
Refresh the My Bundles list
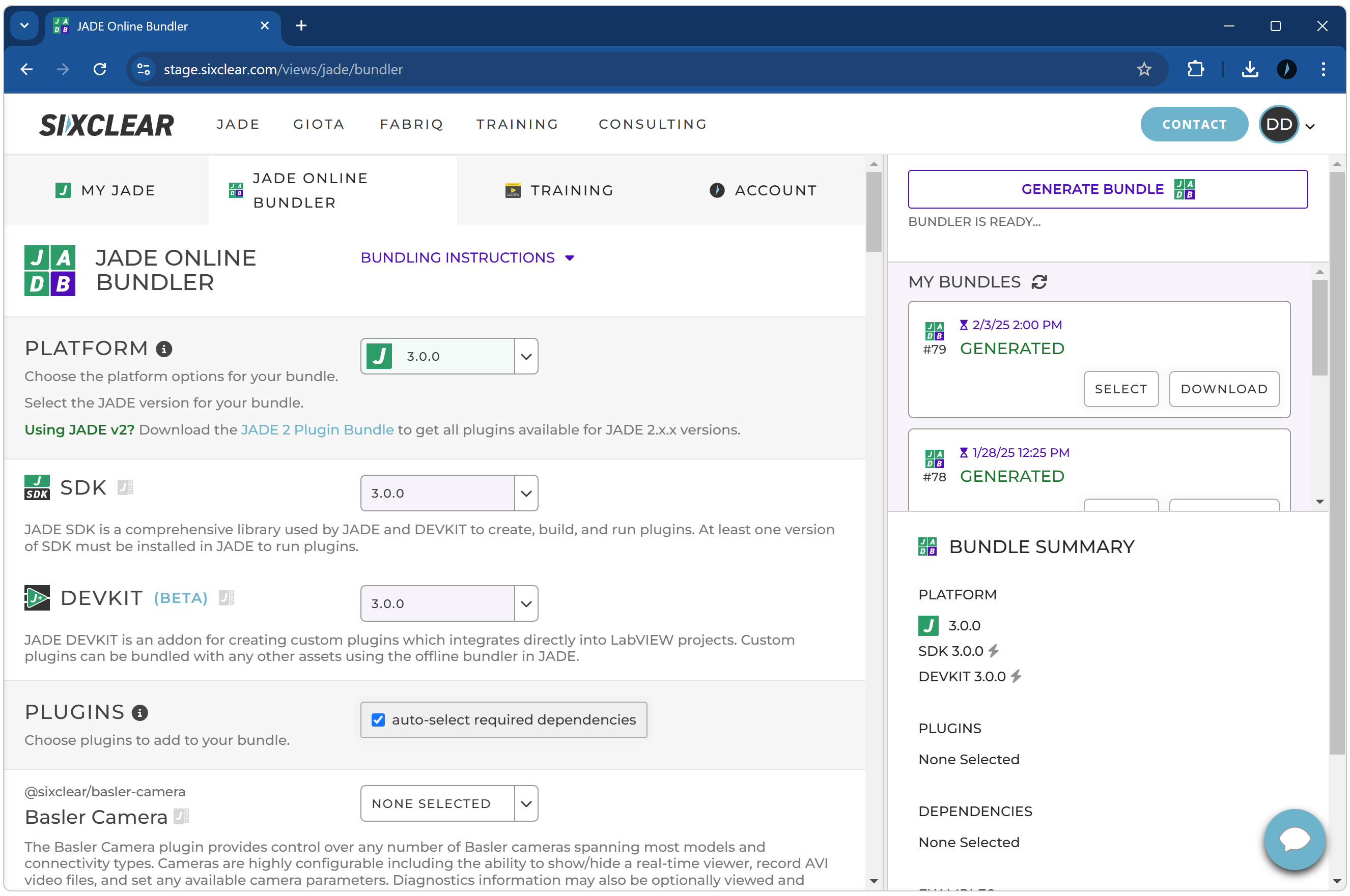(x=1039, y=282)
